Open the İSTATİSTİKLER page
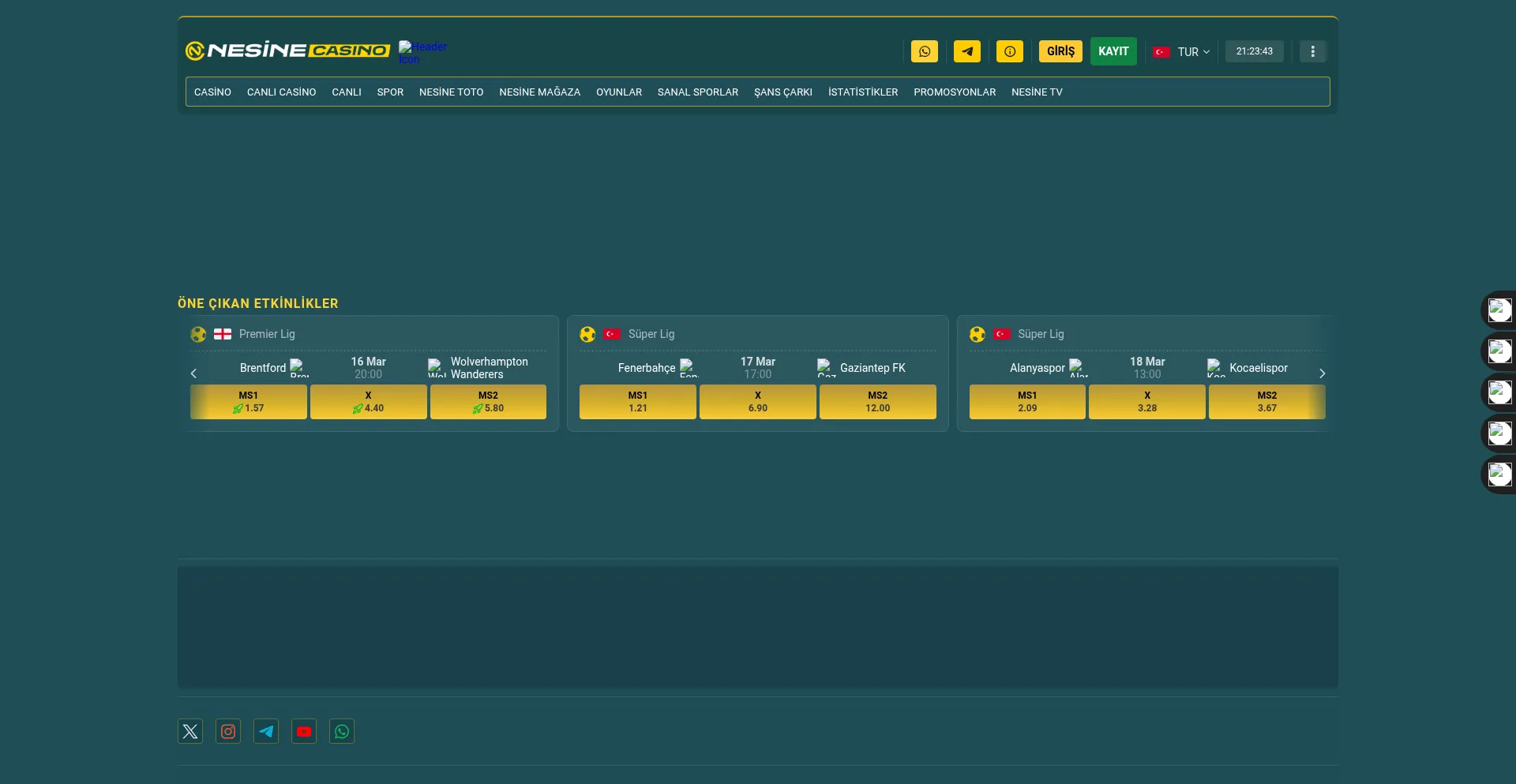Viewport: 1516px width, 784px height. (863, 92)
